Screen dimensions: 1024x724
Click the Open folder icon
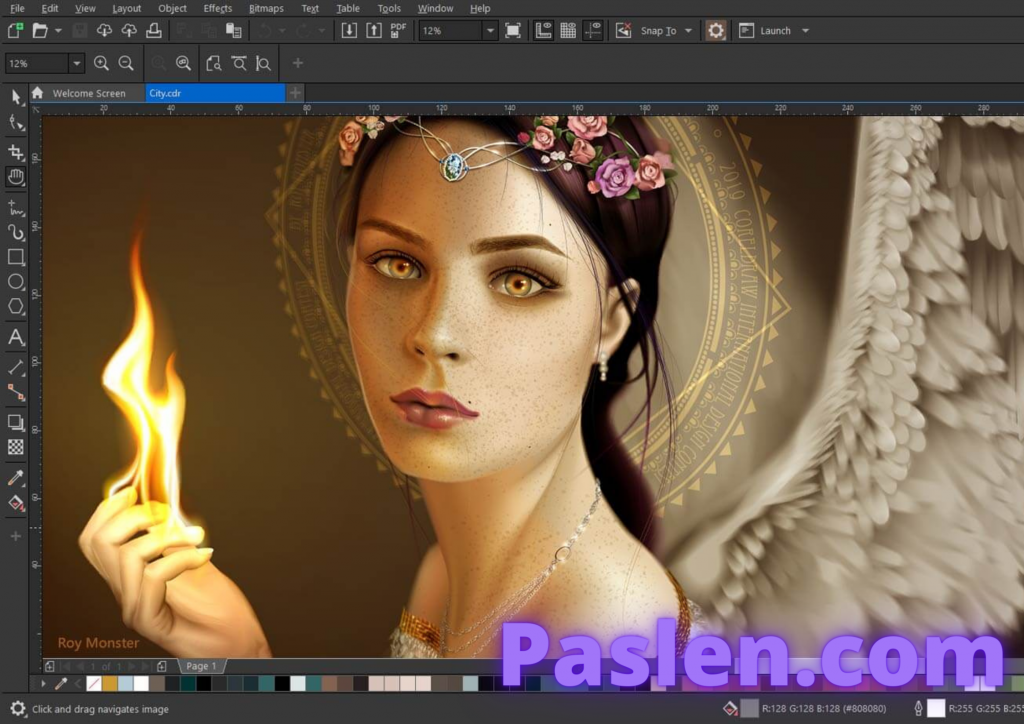pyautogui.click(x=40, y=30)
